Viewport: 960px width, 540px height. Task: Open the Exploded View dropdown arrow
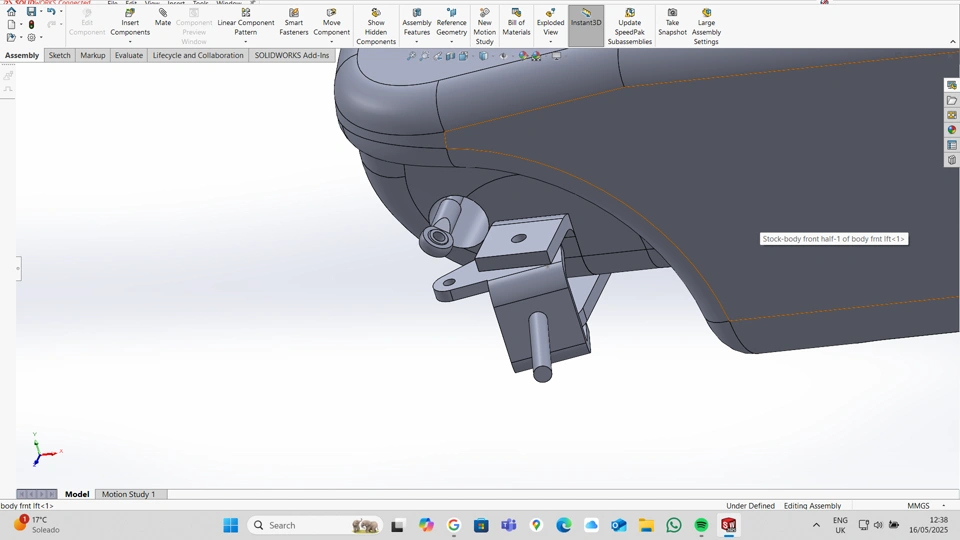(x=550, y=42)
